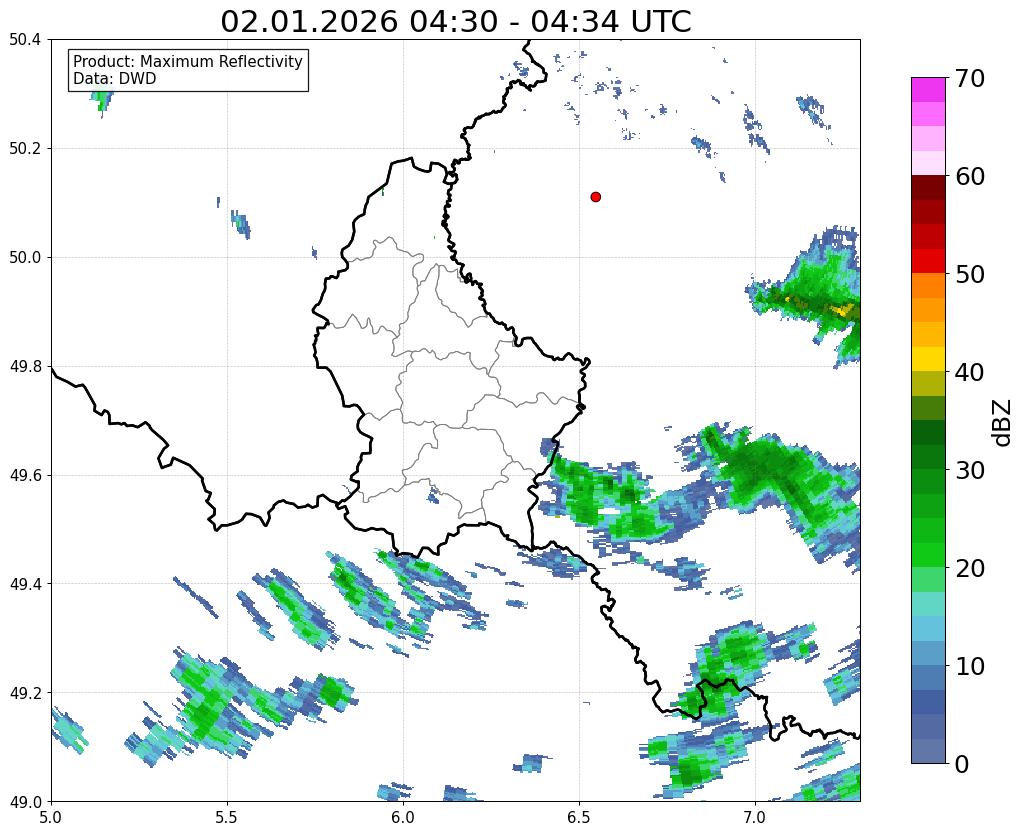
Task: Click the 60 tick label on colorbar
Action: [968, 176]
